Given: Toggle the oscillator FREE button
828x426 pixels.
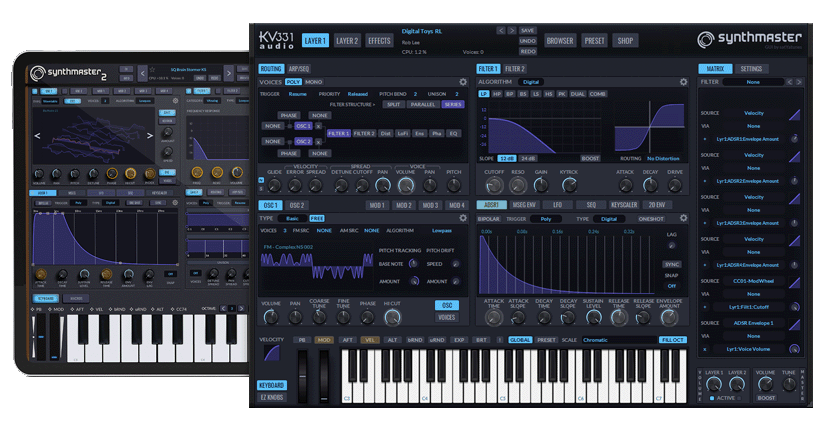Looking at the screenshot, I should (x=317, y=219).
